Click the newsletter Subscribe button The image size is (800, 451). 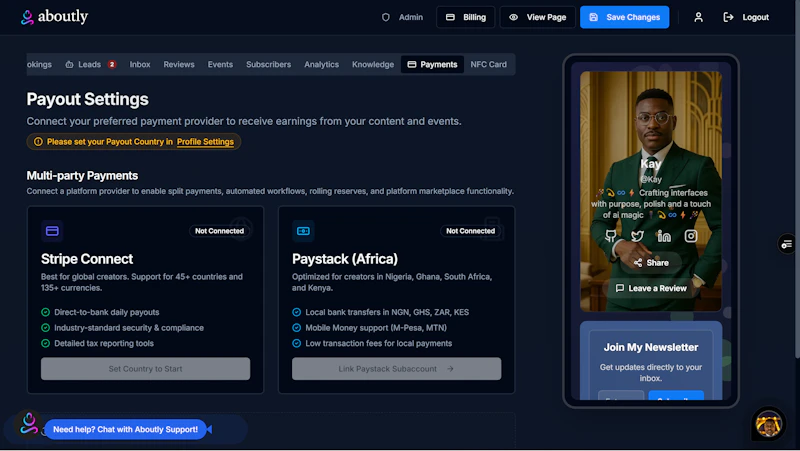676,396
